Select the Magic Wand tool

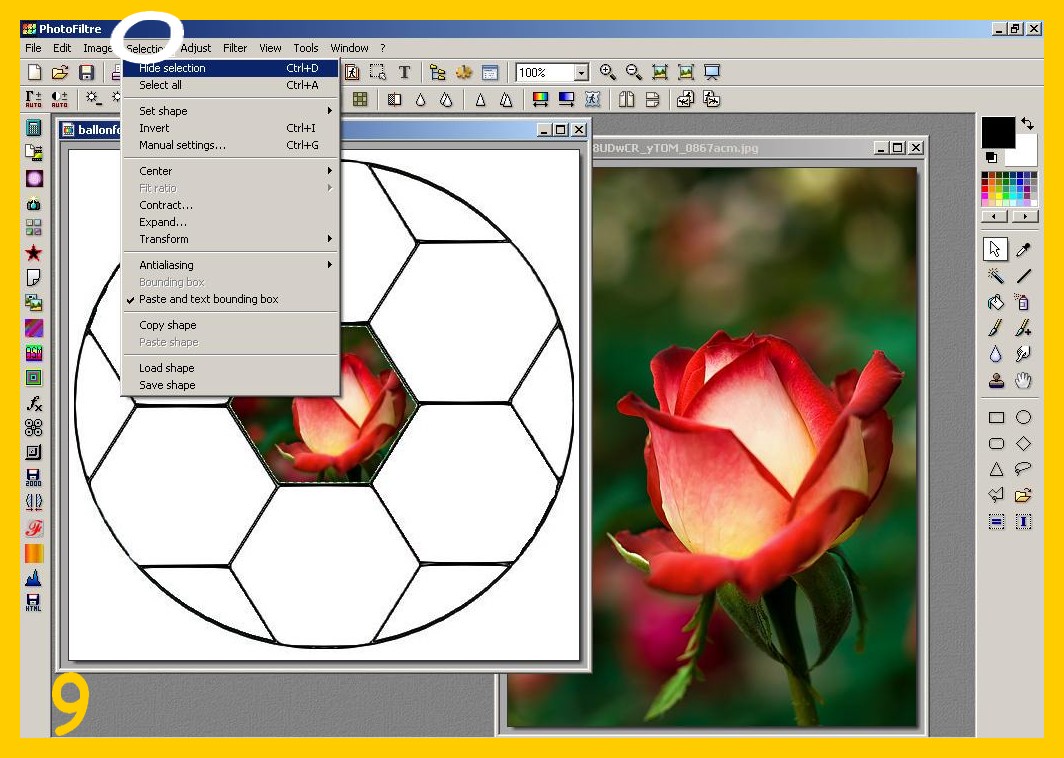[996, 276]
